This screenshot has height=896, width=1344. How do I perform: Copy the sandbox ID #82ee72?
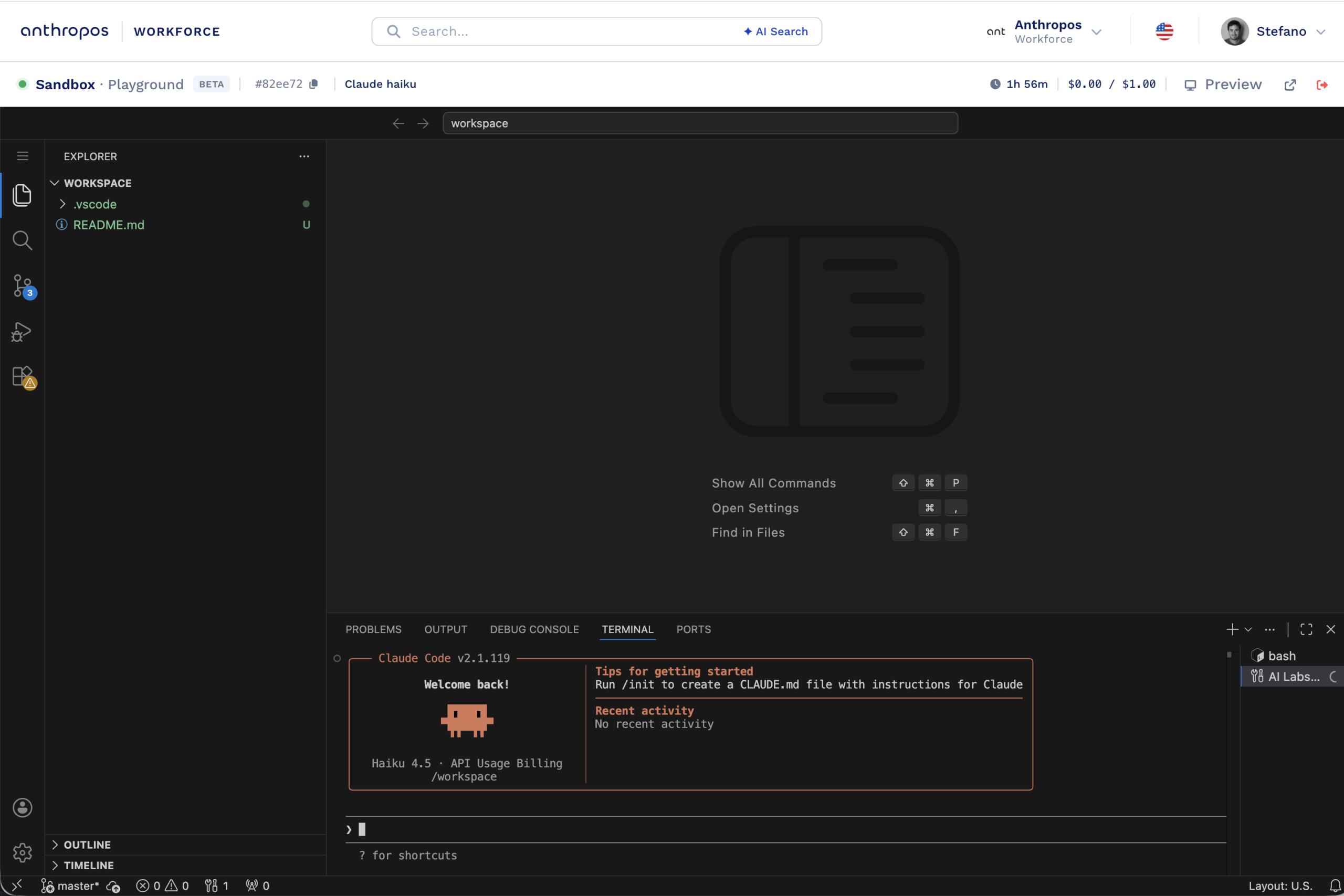[314, 84]
